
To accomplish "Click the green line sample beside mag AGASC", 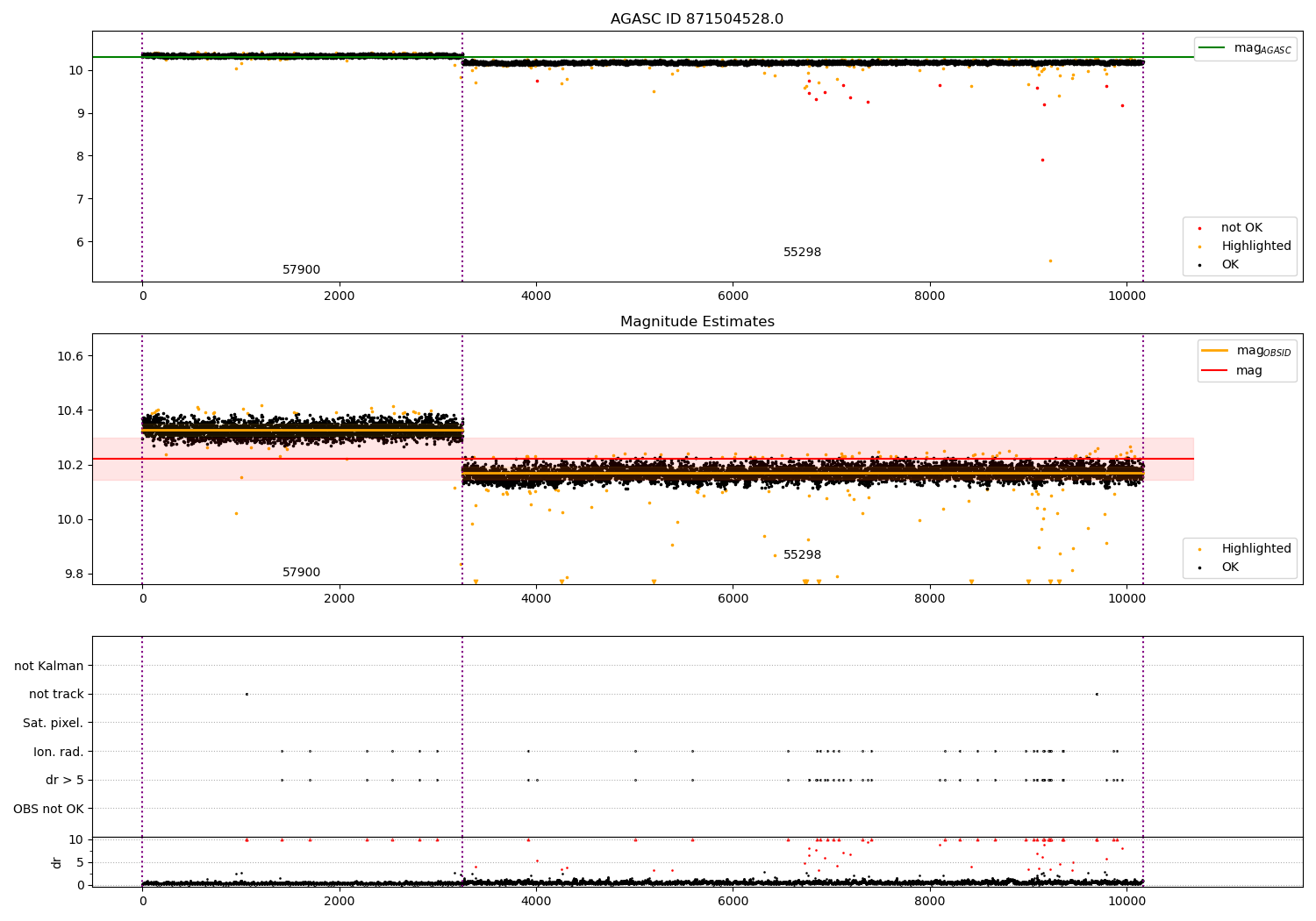I will (x=1212, y=47).
